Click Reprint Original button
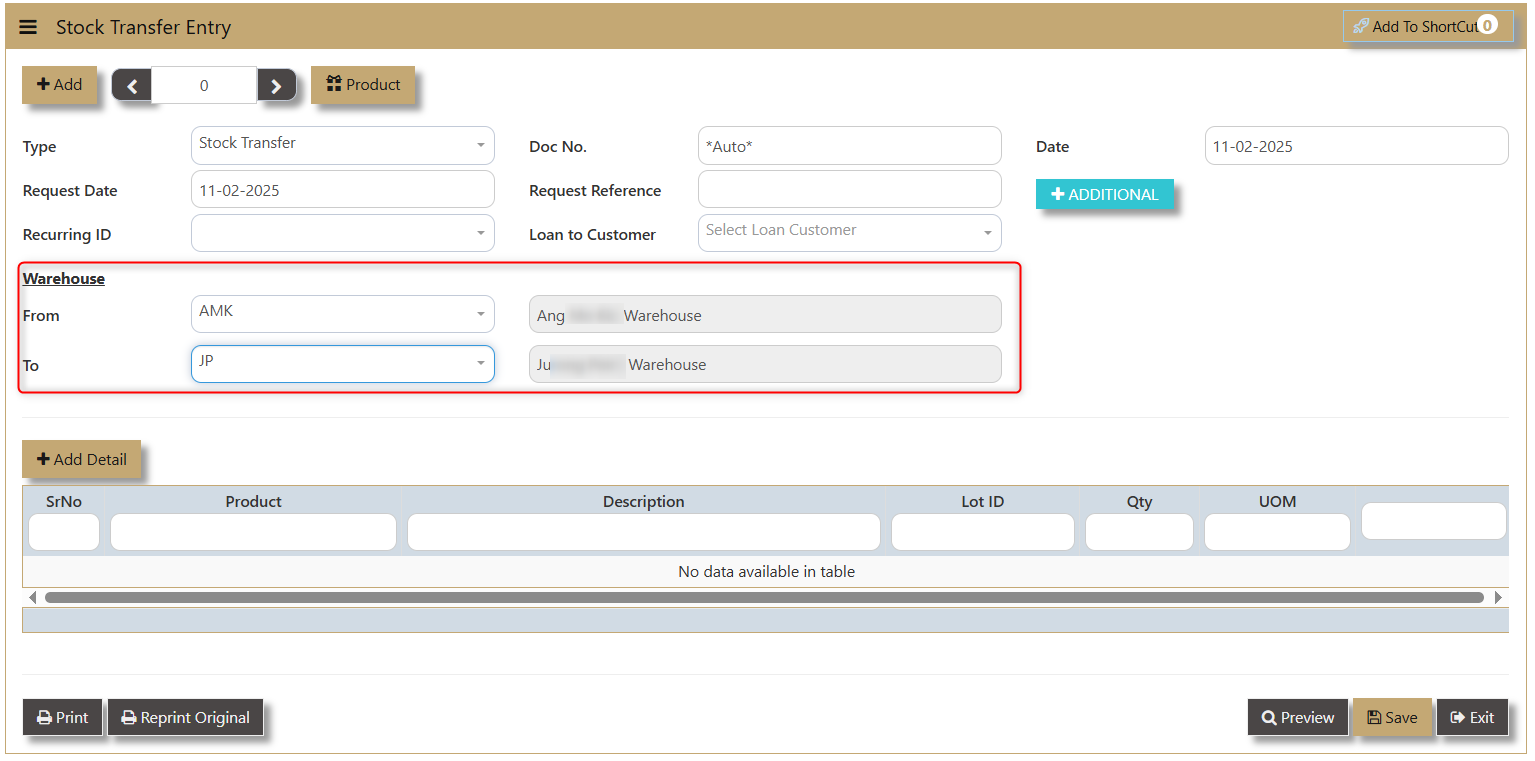The height and width of the screenshot is (761, 1535). [185, 717]
